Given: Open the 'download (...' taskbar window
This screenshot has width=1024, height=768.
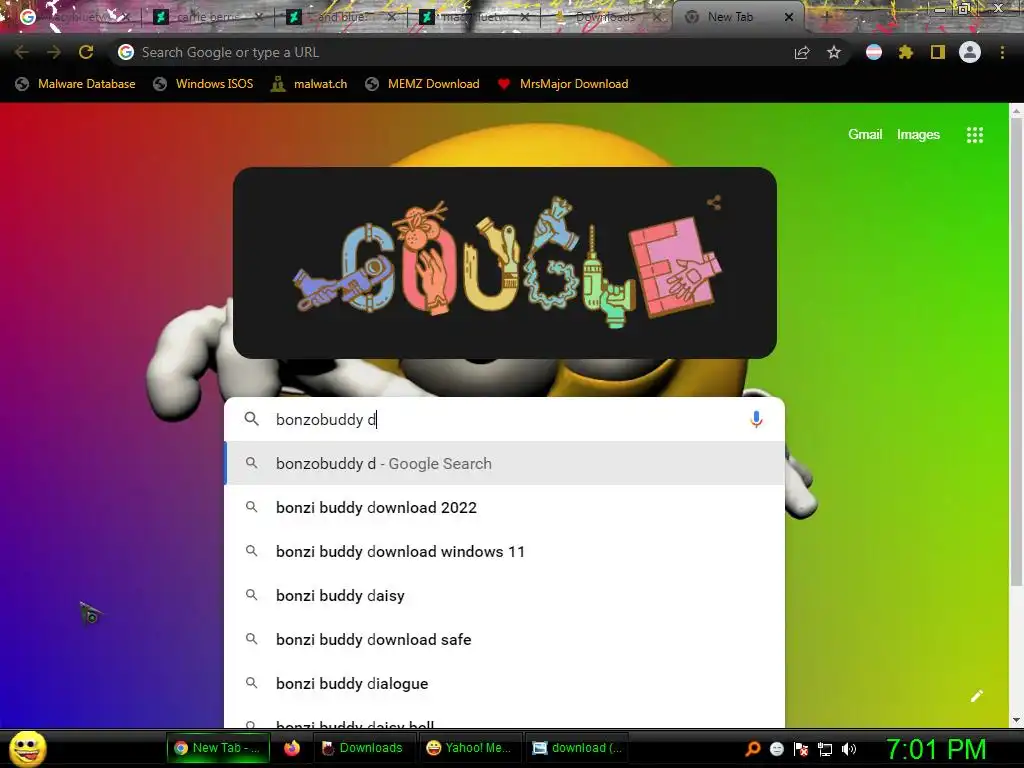Looking at the screenshot, I should (x=577, y=748).
